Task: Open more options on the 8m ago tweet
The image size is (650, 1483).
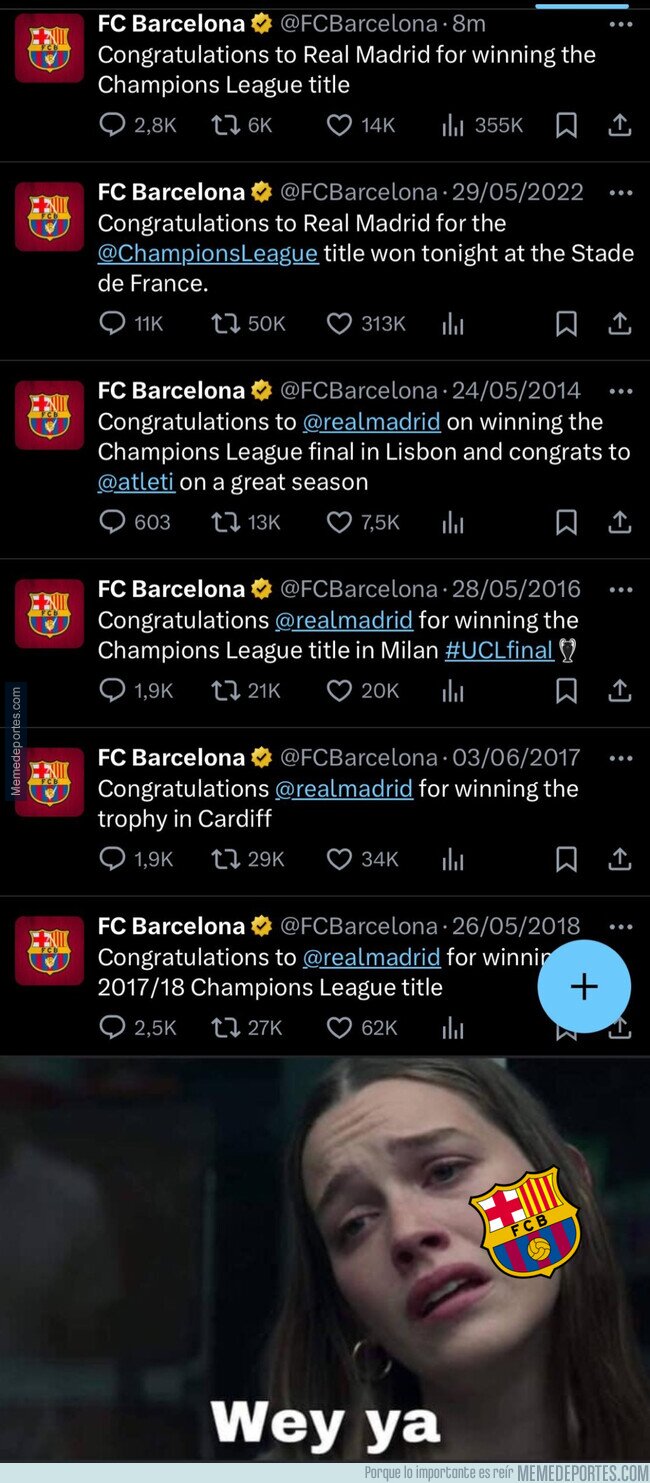Action: click(x=620, y=24)
